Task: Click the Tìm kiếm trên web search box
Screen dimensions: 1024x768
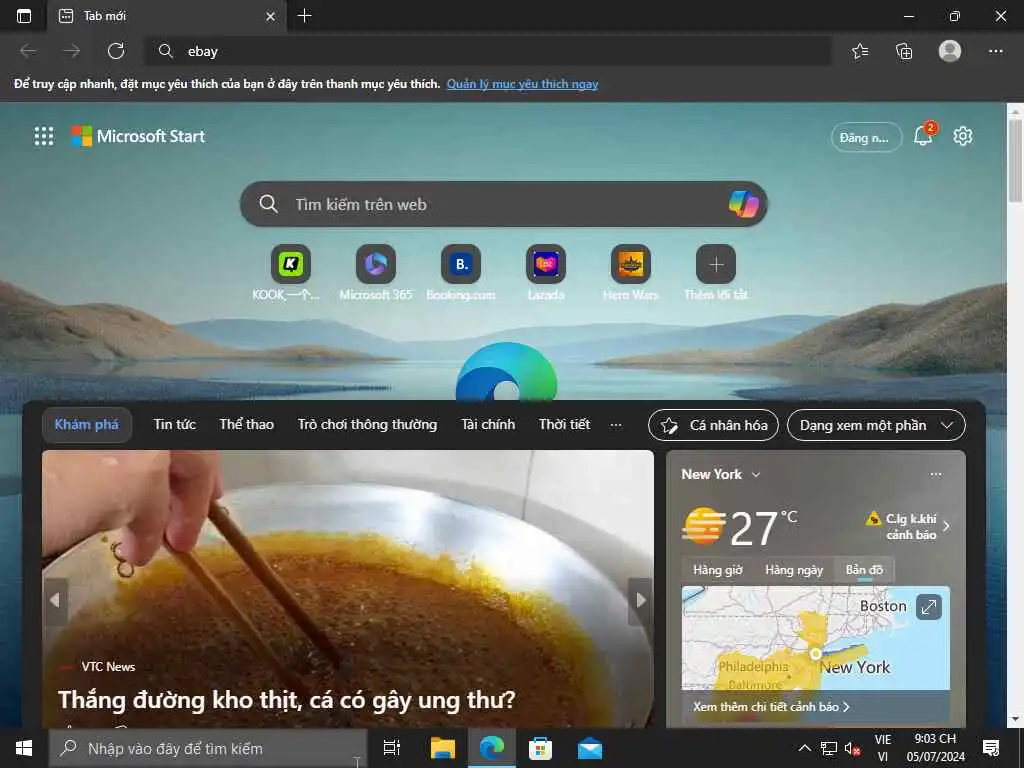Action: 503,204
